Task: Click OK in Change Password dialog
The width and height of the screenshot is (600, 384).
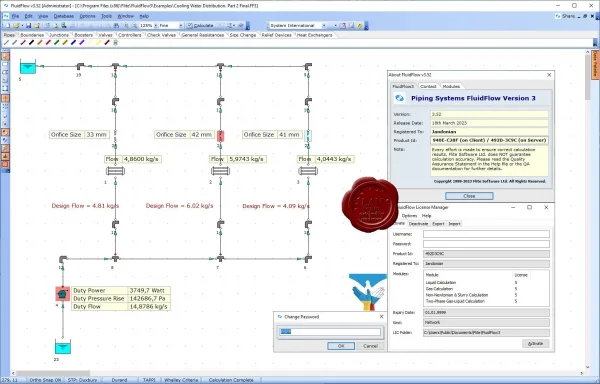Action: [341, 346]
